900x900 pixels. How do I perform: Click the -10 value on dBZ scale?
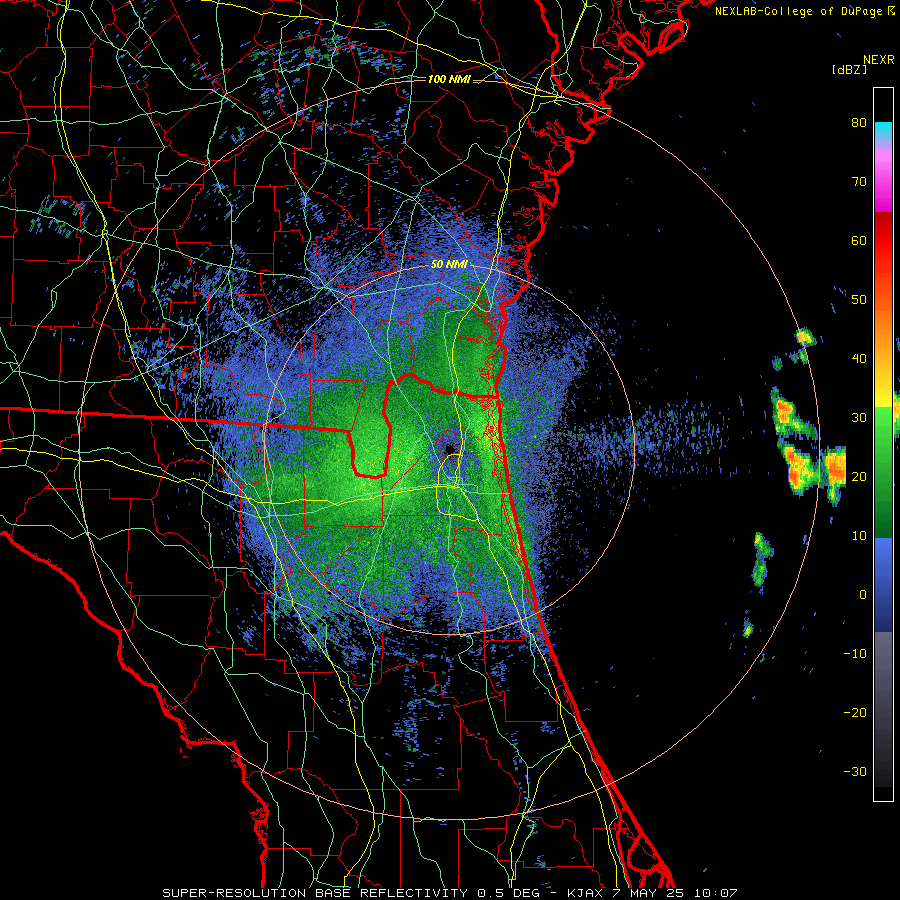(x=855, y=654)
